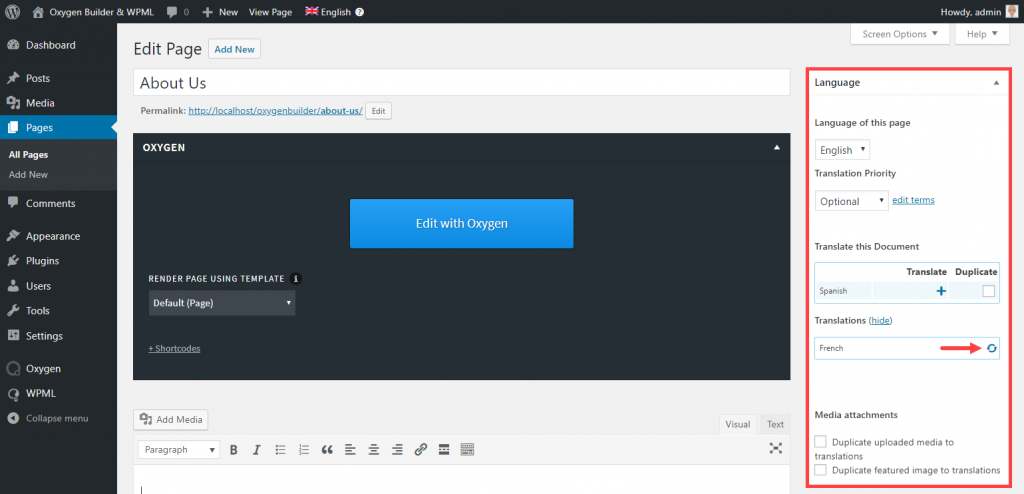Image resolution: width=1024 pixels, height=494 pixels.
Task: Toggle bold formatting in editor
Action: pos(234,450)
